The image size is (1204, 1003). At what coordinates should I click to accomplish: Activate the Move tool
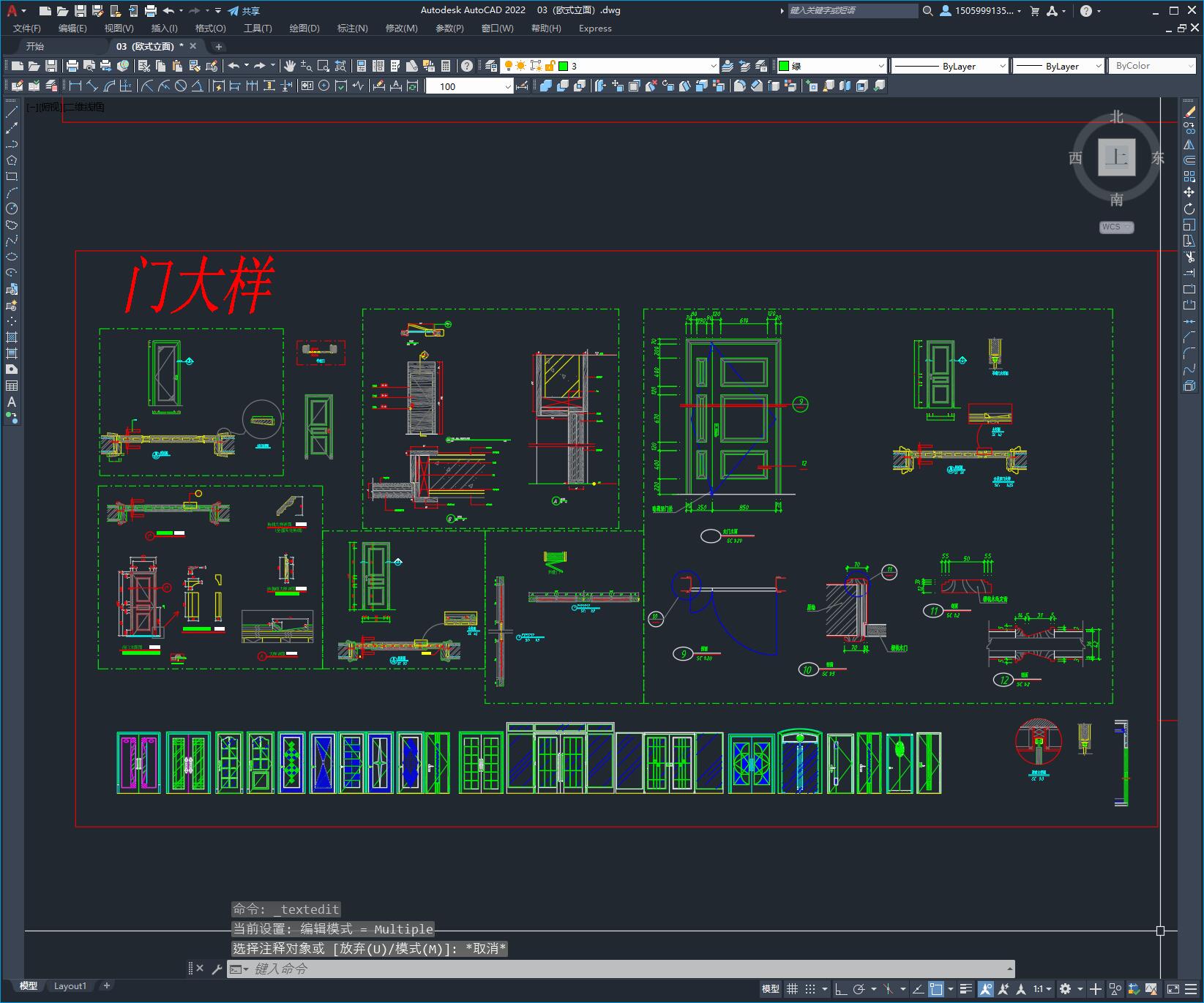[1189, 192]
